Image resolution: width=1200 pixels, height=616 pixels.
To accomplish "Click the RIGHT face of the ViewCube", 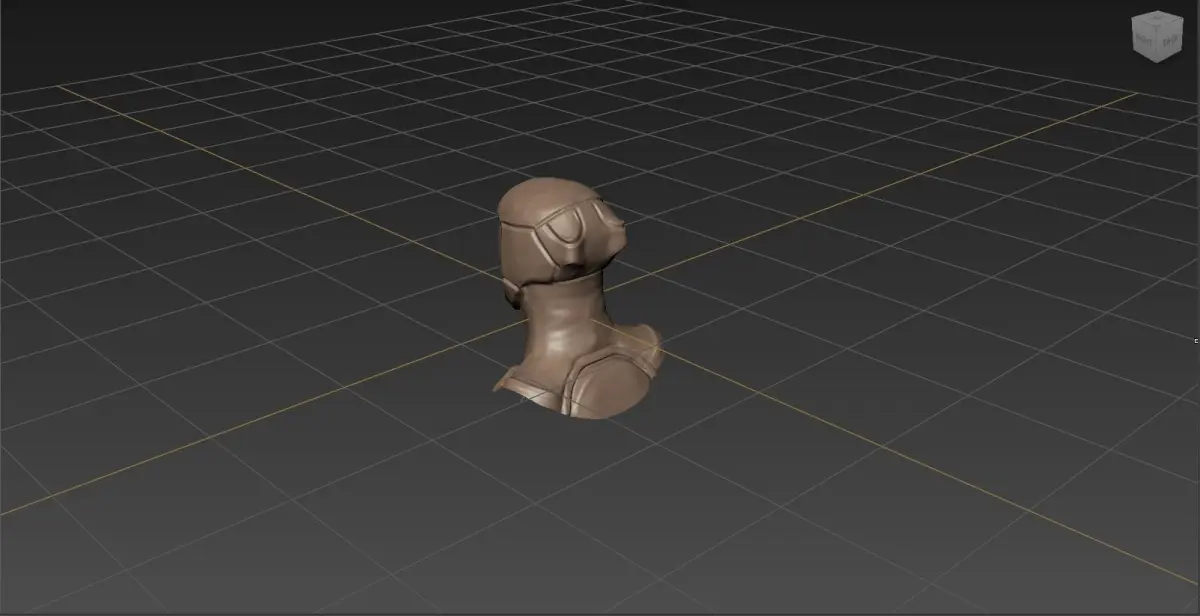I will (1144, 40).
